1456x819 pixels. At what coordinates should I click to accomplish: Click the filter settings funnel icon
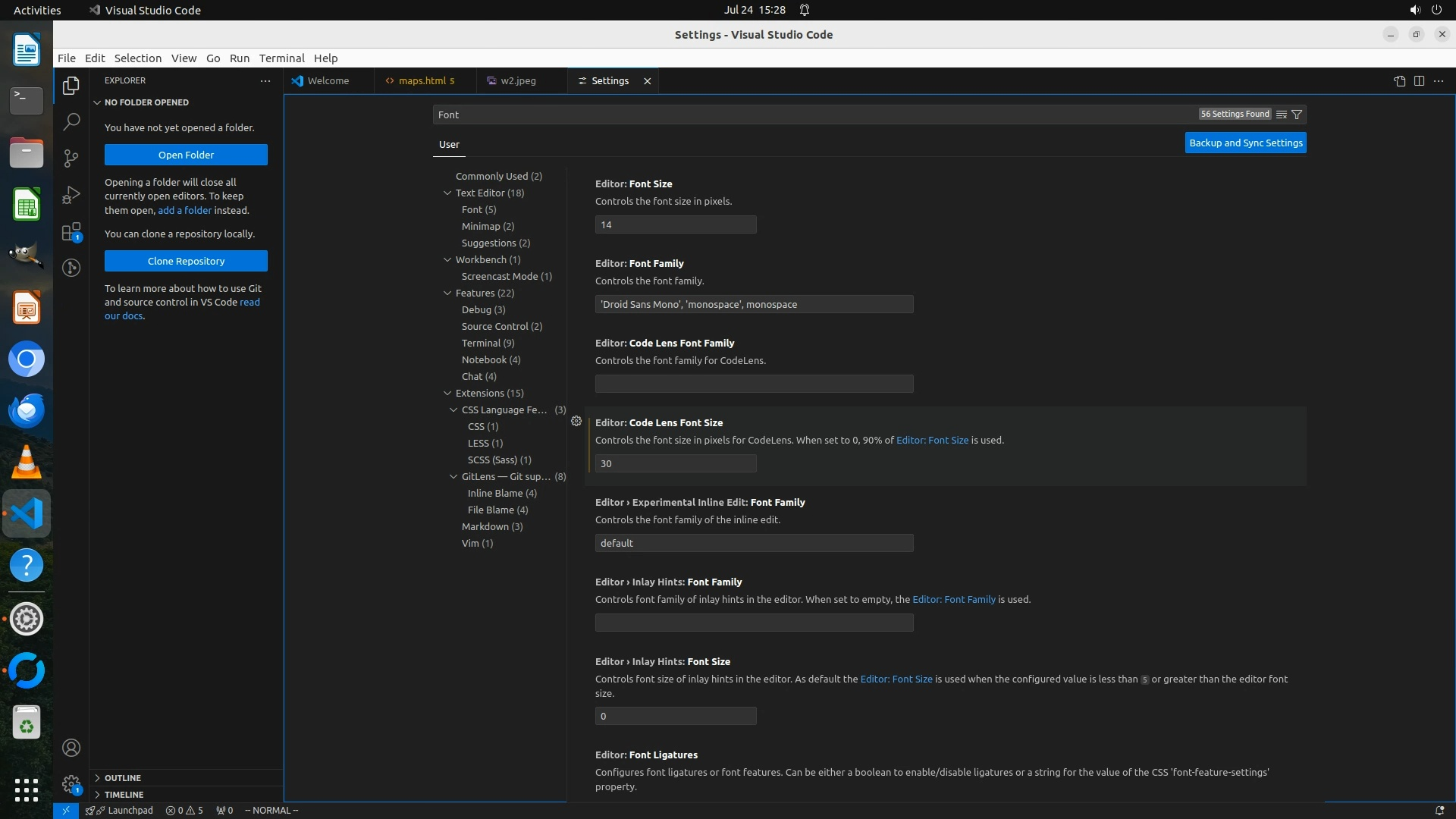(x=1297, y=115)
